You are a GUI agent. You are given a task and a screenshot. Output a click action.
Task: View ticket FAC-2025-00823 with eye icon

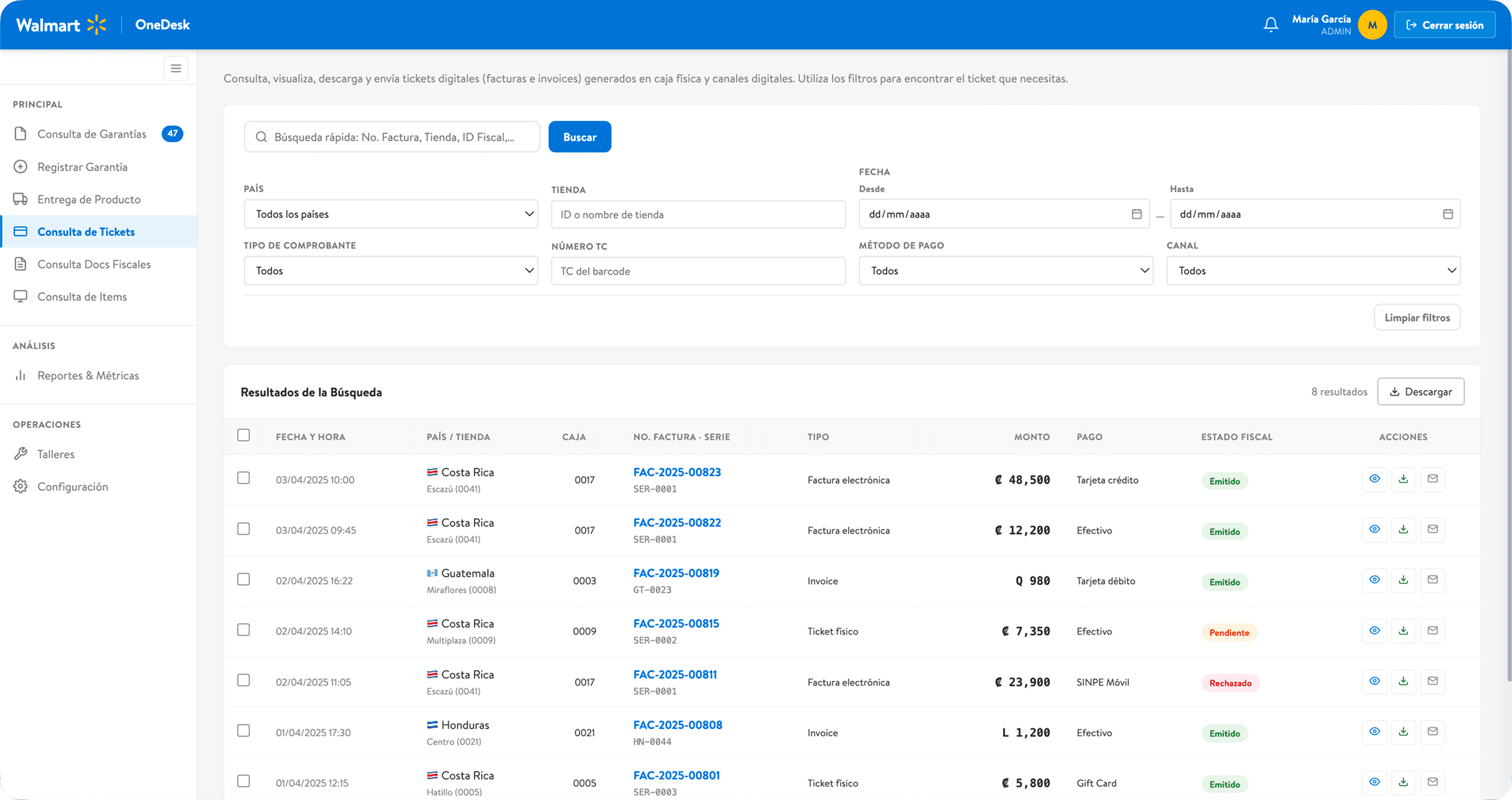(1374, 479)
